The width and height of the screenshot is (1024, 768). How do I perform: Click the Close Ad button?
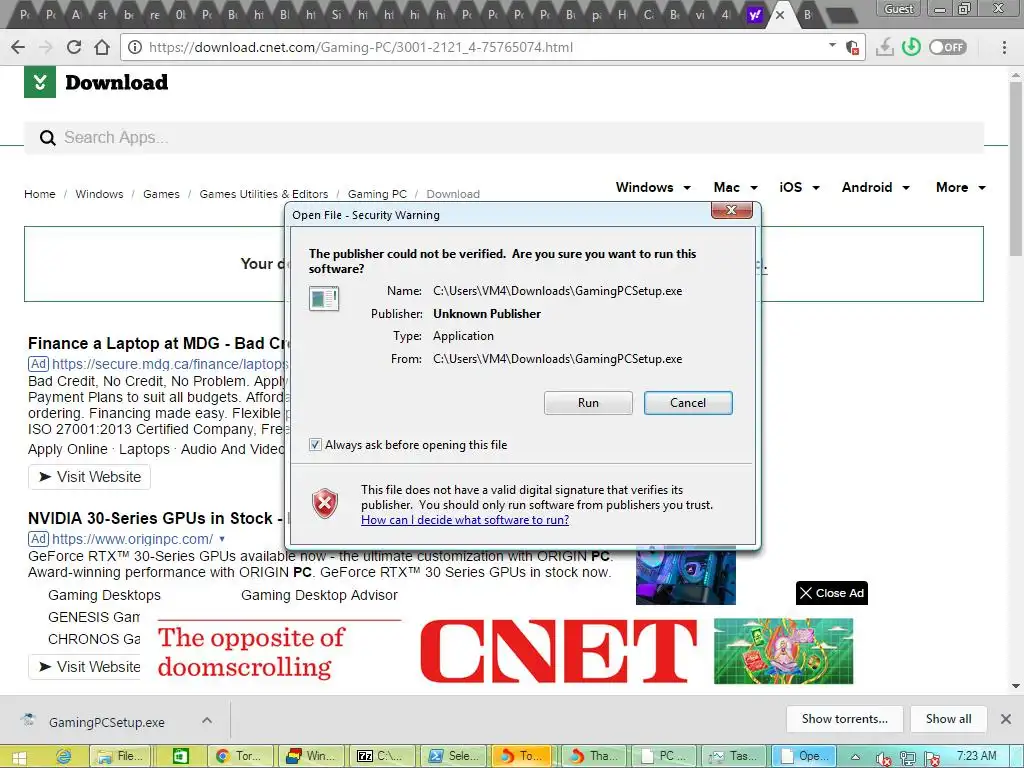pos(832,593)
